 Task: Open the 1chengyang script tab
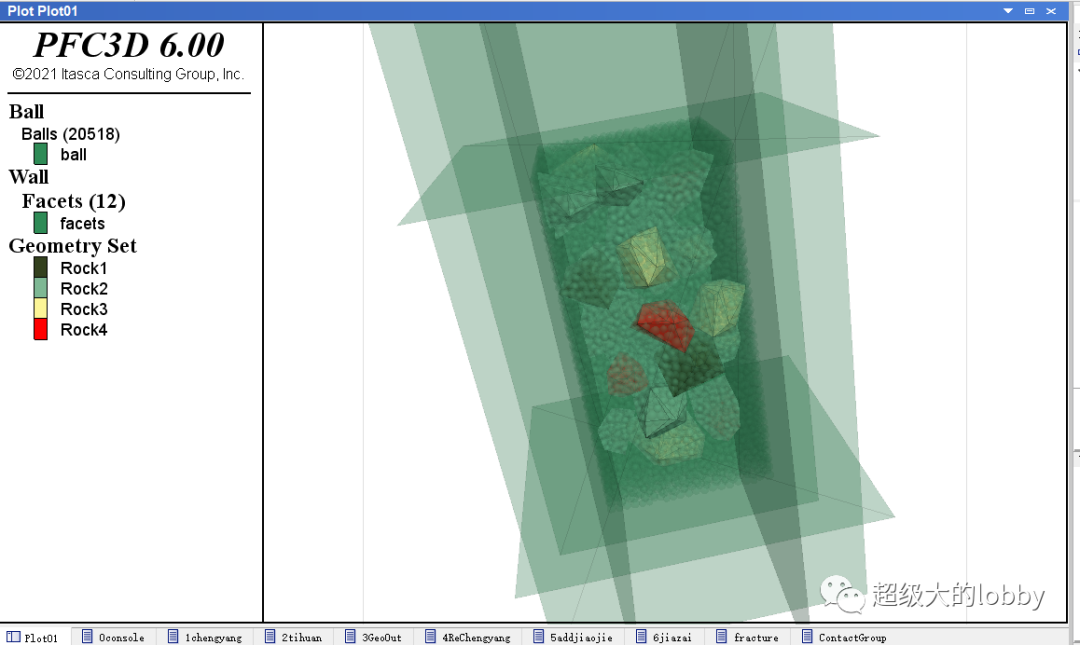205,637
